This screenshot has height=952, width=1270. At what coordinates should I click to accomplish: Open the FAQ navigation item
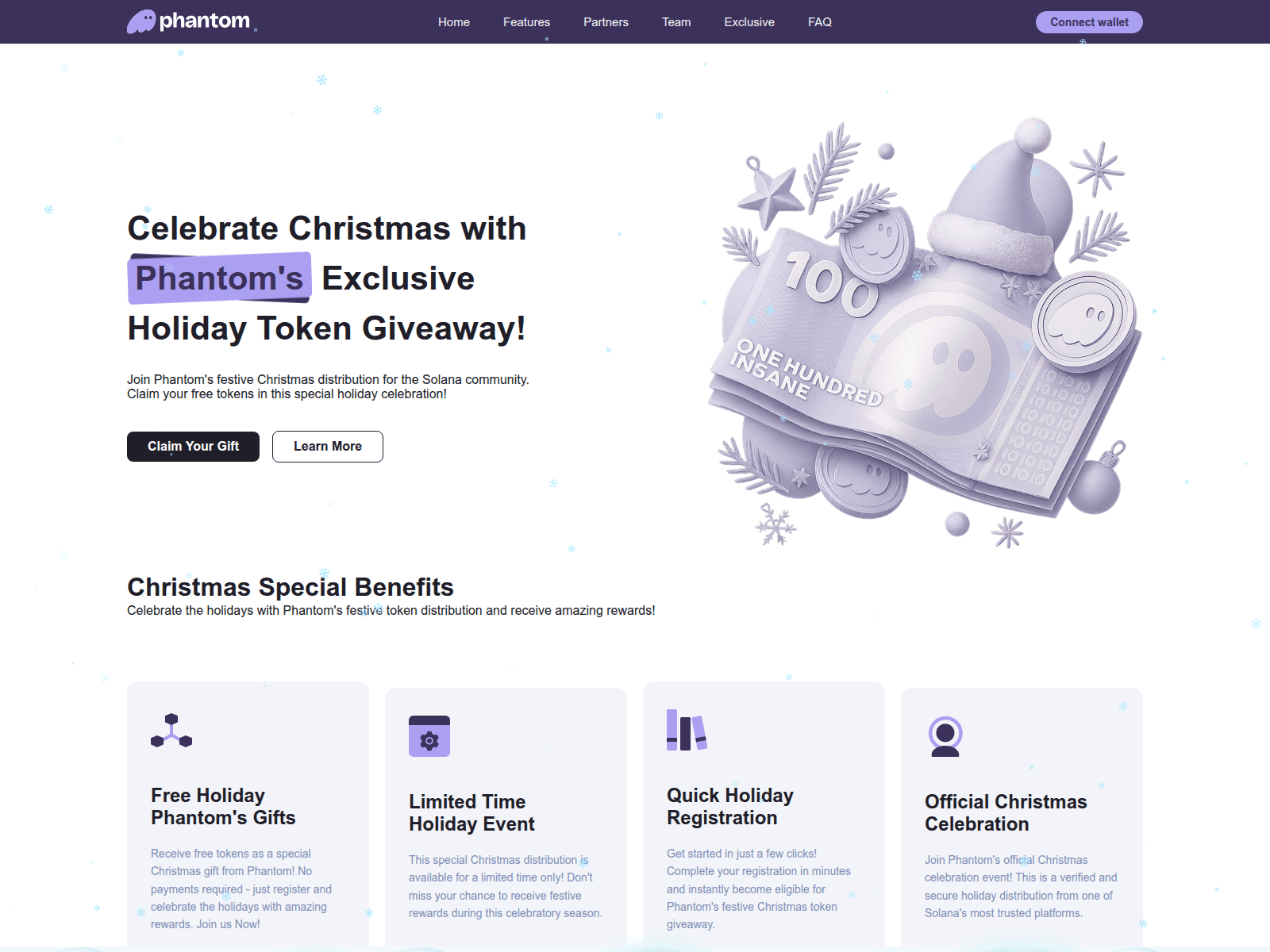click(x=820, y=22)
